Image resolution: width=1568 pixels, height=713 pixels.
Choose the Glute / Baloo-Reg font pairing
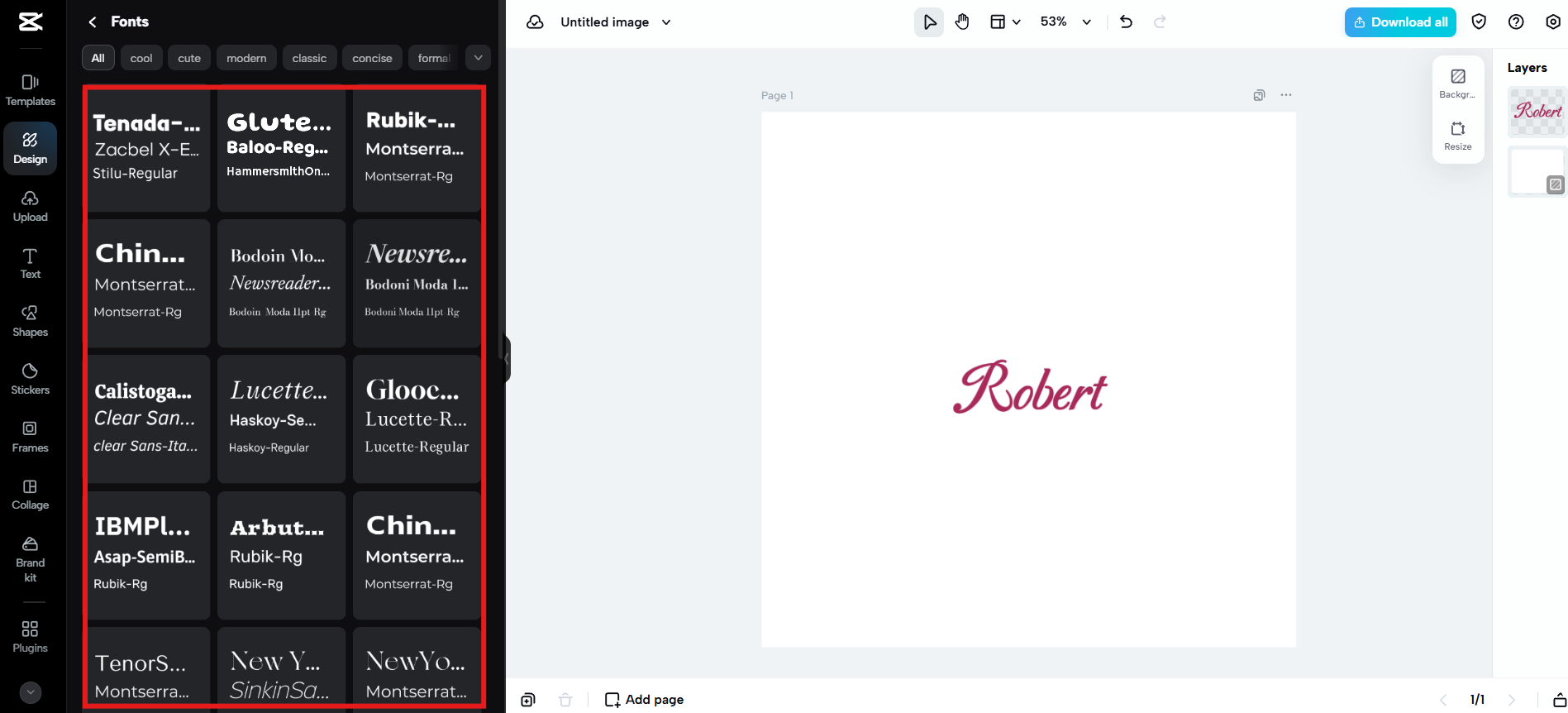click(x=281, y=151)
